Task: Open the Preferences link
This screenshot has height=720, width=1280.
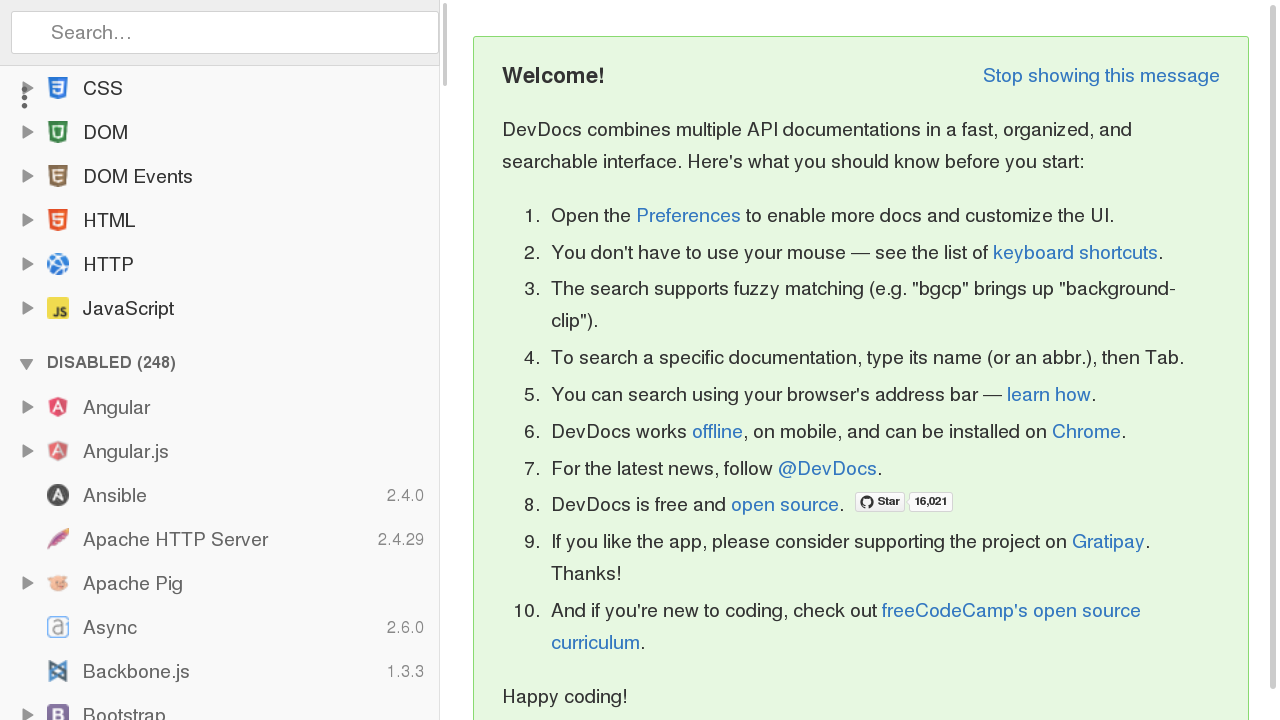Action: coord(688,216)
